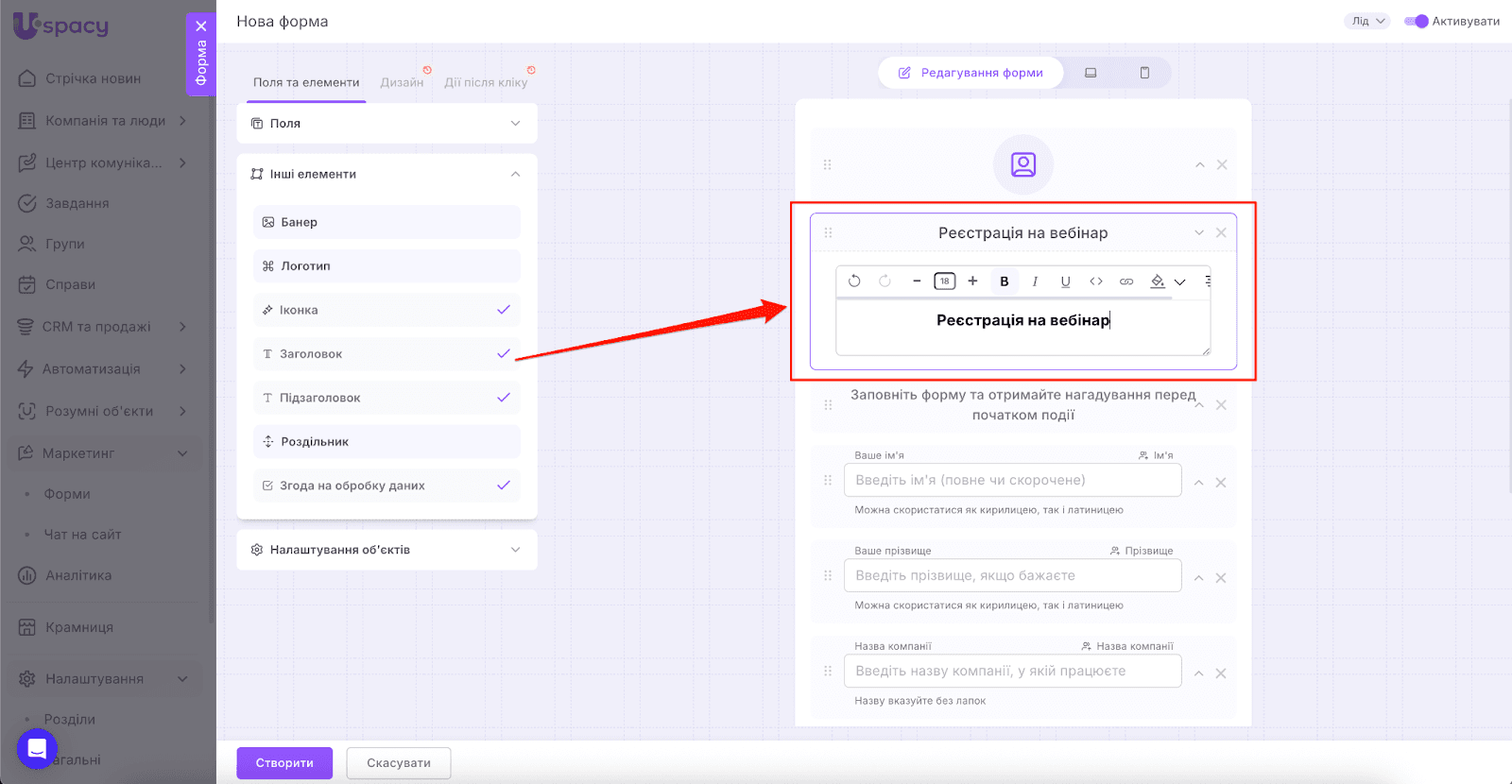Screen dimensions: 1512x784
Task: Open the Лід dropdown
Action: (1367, 22)
